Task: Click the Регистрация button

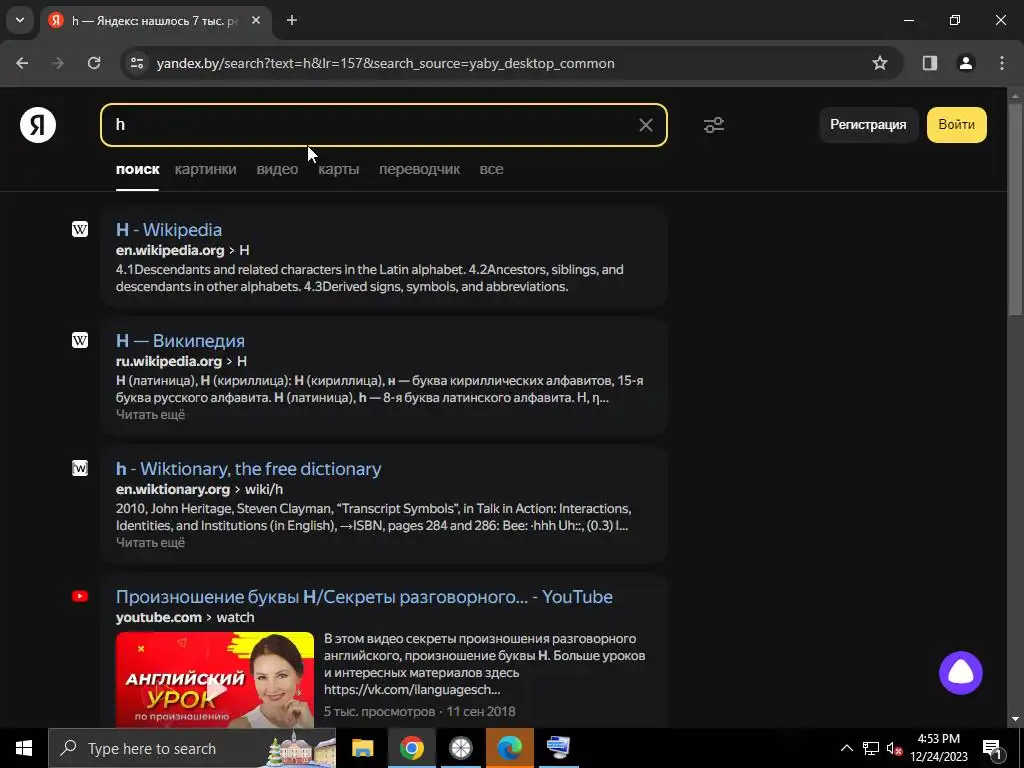Action: pyautogui.click(x=868, y=125)
